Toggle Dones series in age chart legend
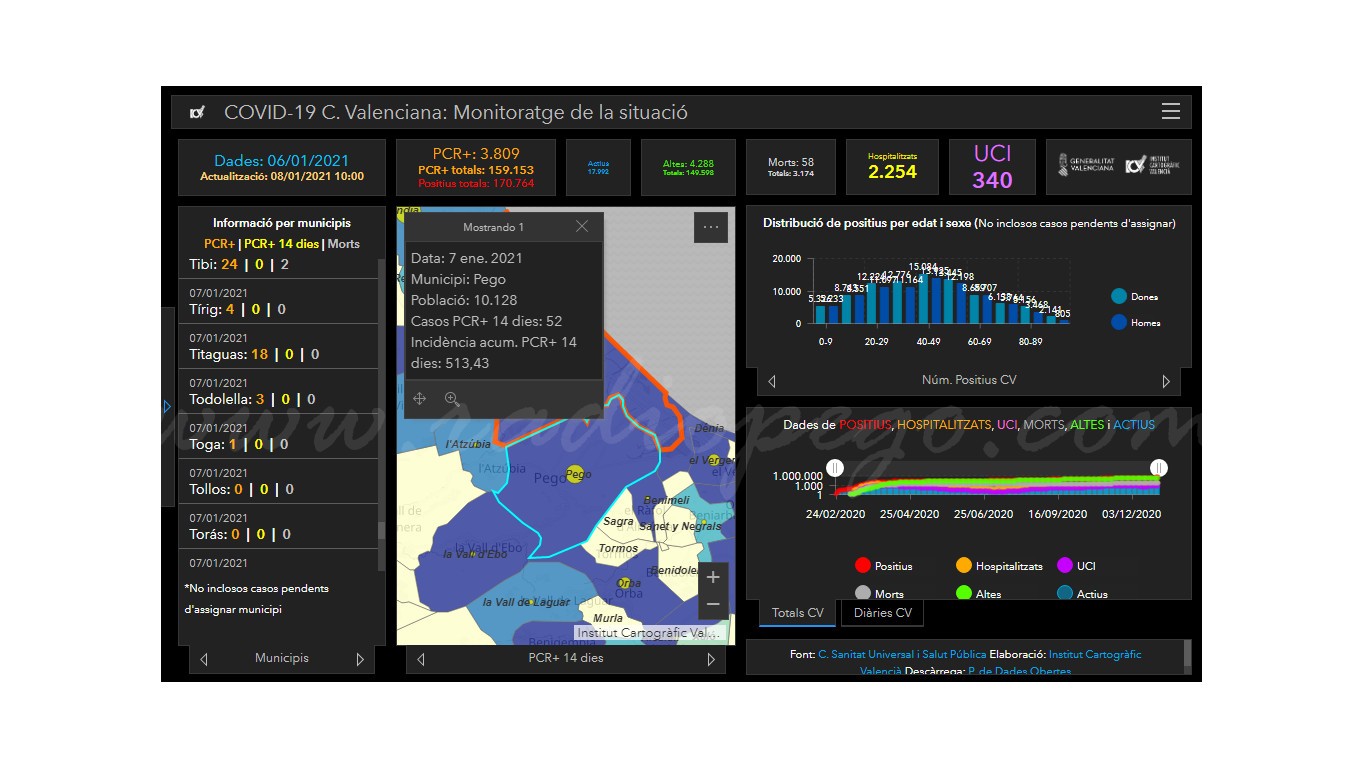This screenshot has height=768, width=1366. (1135, 297)
